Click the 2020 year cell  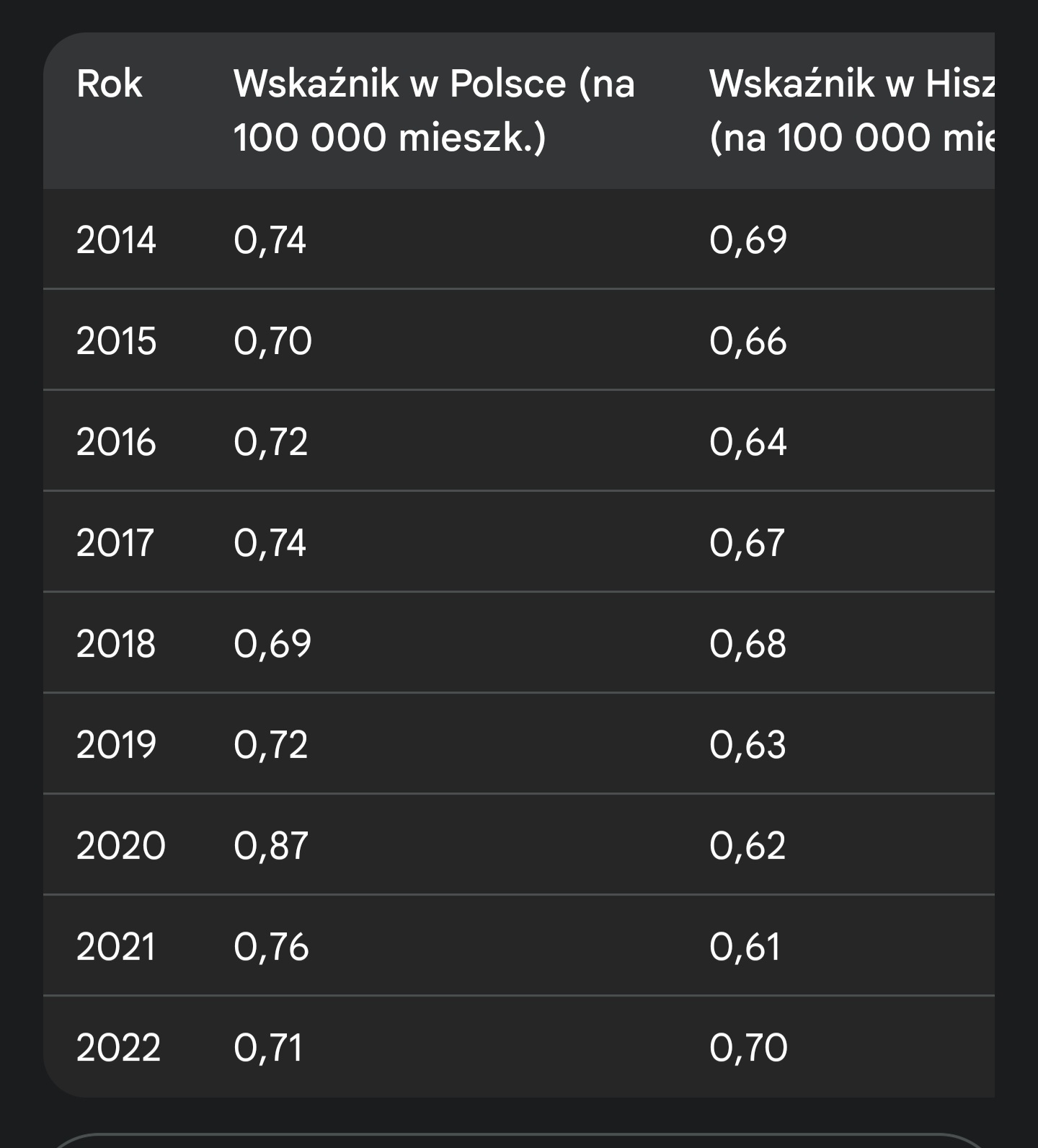[x=120, y=846]
